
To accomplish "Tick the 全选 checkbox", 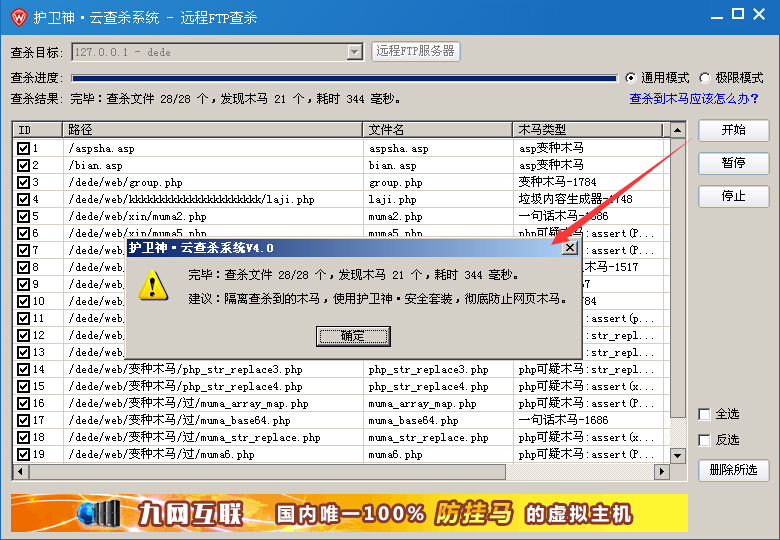I will pyautogui.click(x=704, y=414).
